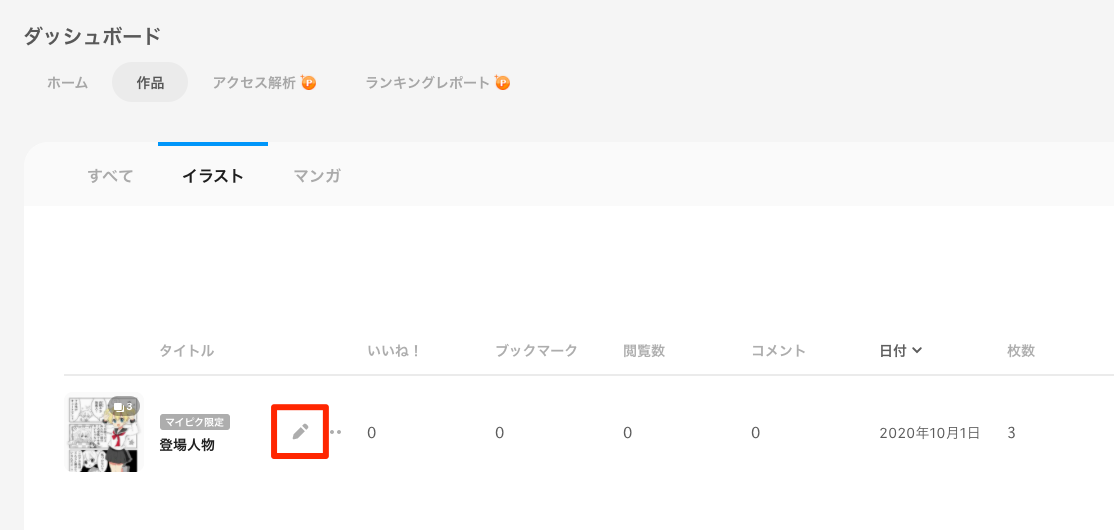Sort by the ブックマーク column header
1114x530 pixels.
click(536, 350)
